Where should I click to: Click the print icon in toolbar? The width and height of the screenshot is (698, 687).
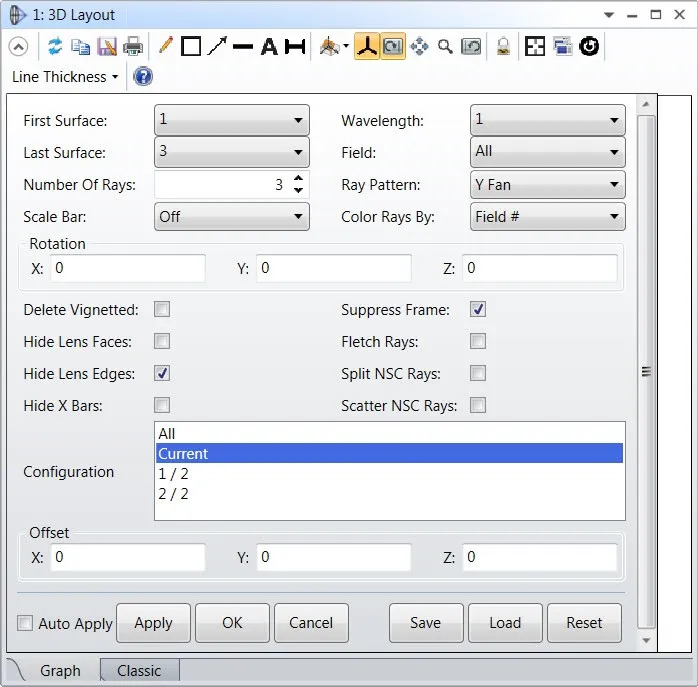click(x=133, y=46)
